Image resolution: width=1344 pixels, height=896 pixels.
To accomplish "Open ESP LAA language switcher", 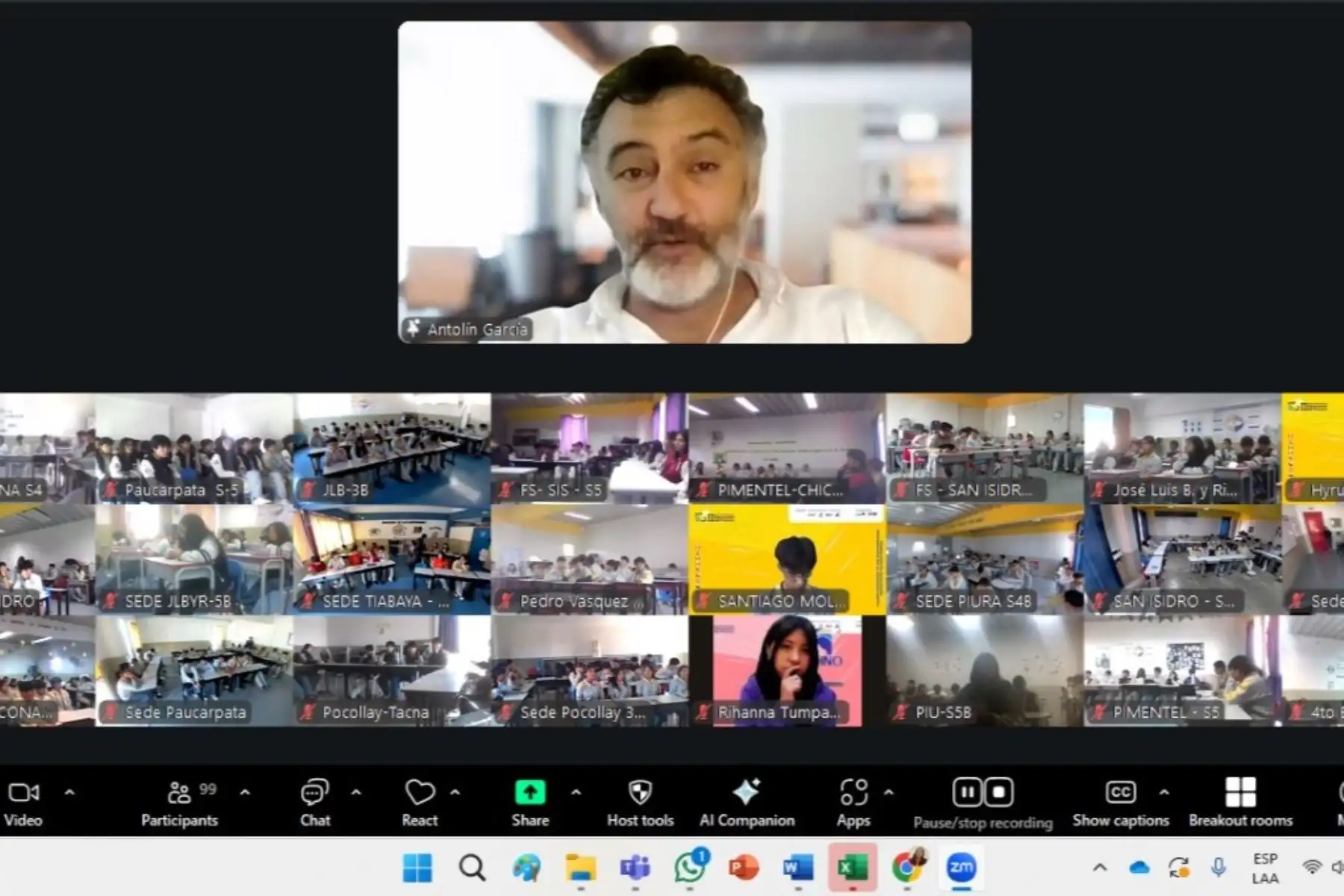I will coord(1265,868).
